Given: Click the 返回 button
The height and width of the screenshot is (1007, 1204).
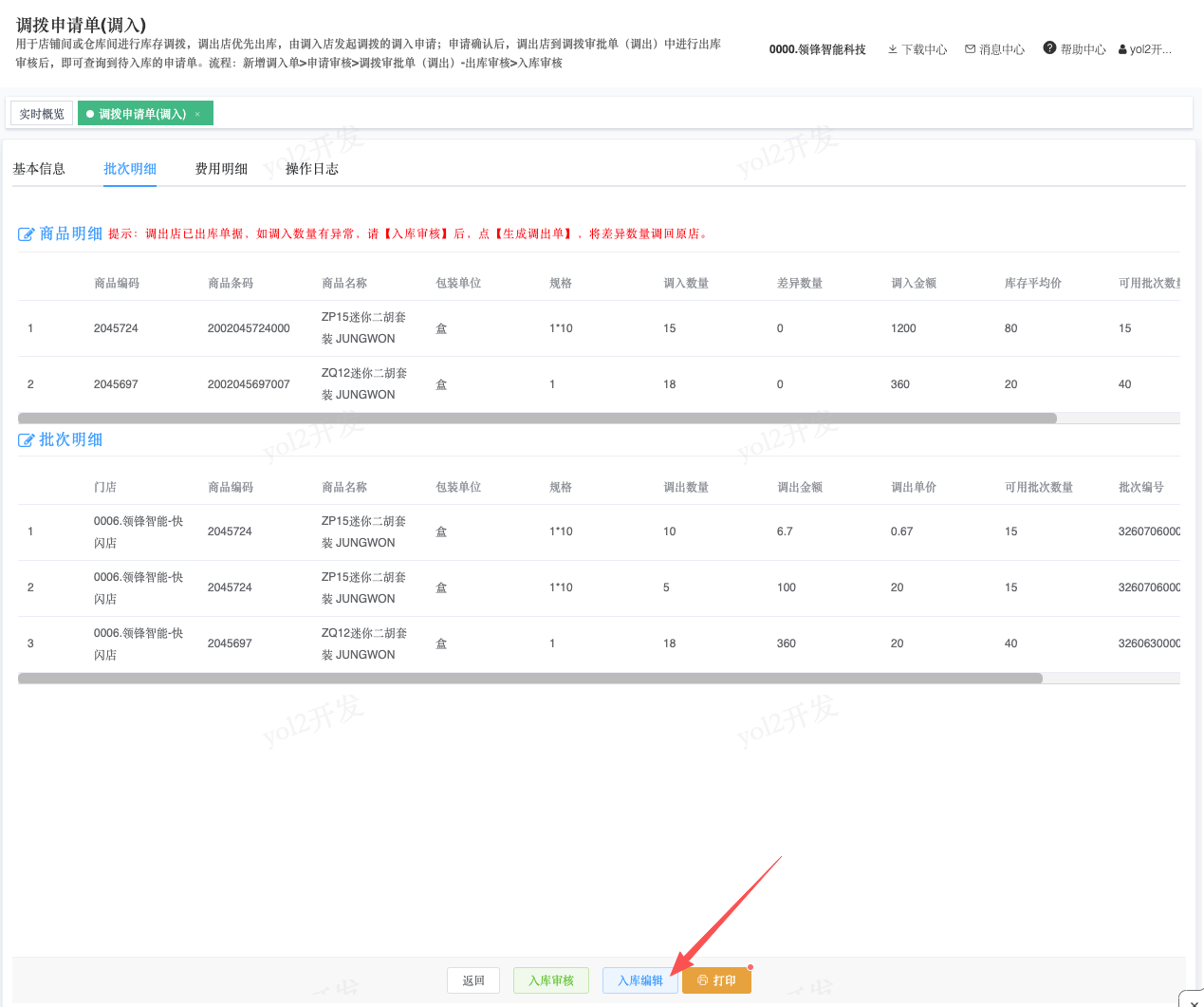Looking at the screenshot, I should [473, 980].
